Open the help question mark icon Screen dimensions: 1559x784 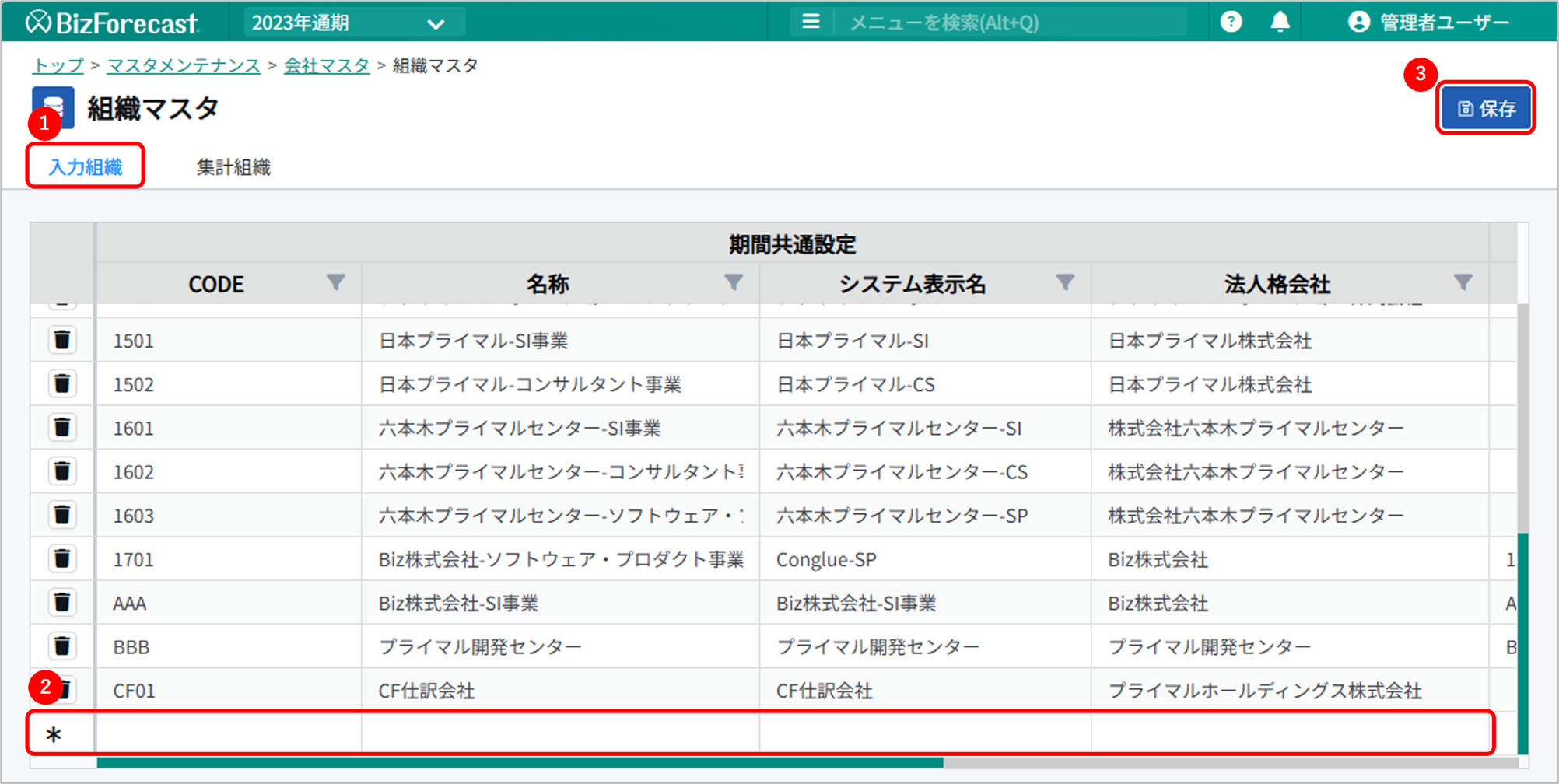[1231, 22]
